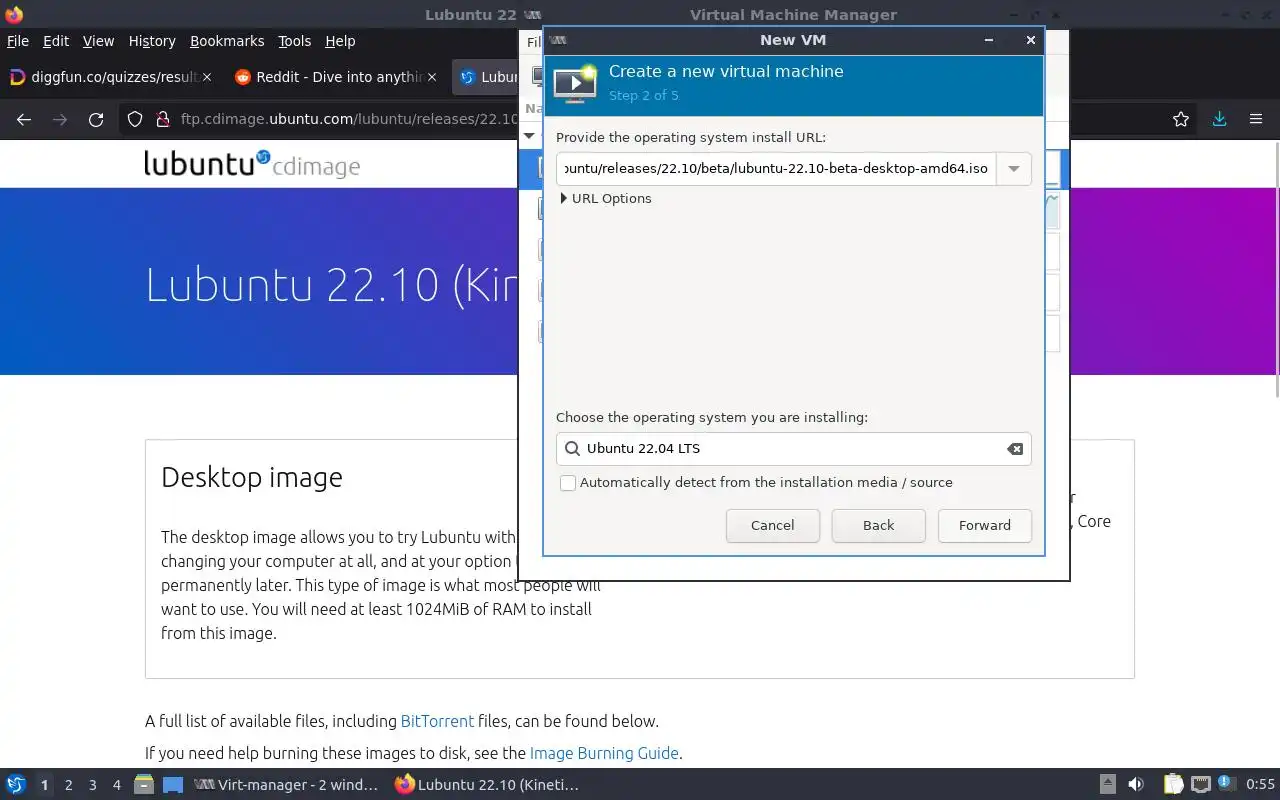Click the update notifier tray icon
The width and height of the screenshot is (1280, 800).
click(x=1226, y=785)
